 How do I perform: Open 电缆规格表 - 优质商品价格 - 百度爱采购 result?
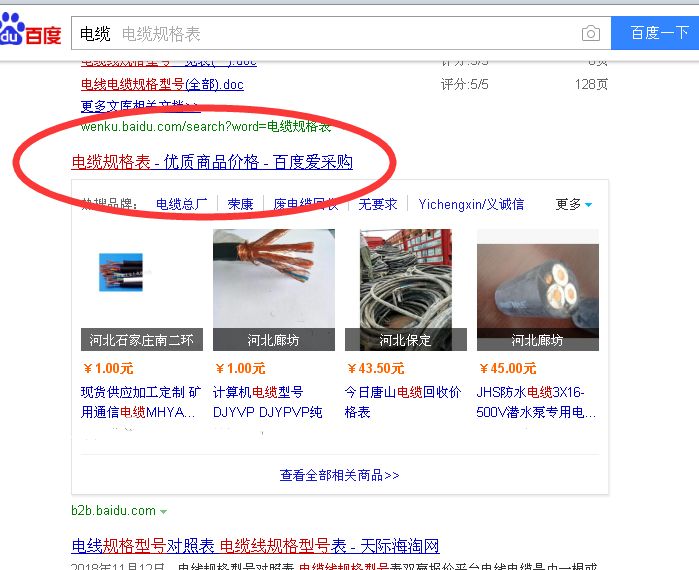212,162
